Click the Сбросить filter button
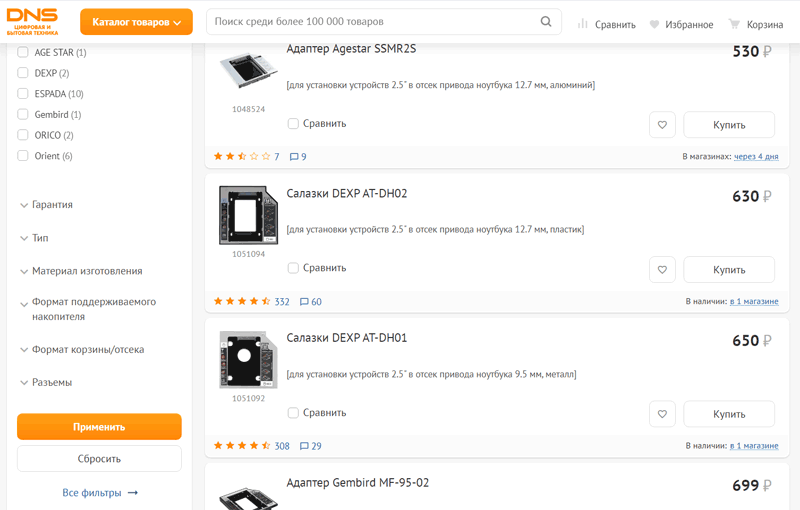The width and height of the screenshot is (800, 510). [99, 458]
